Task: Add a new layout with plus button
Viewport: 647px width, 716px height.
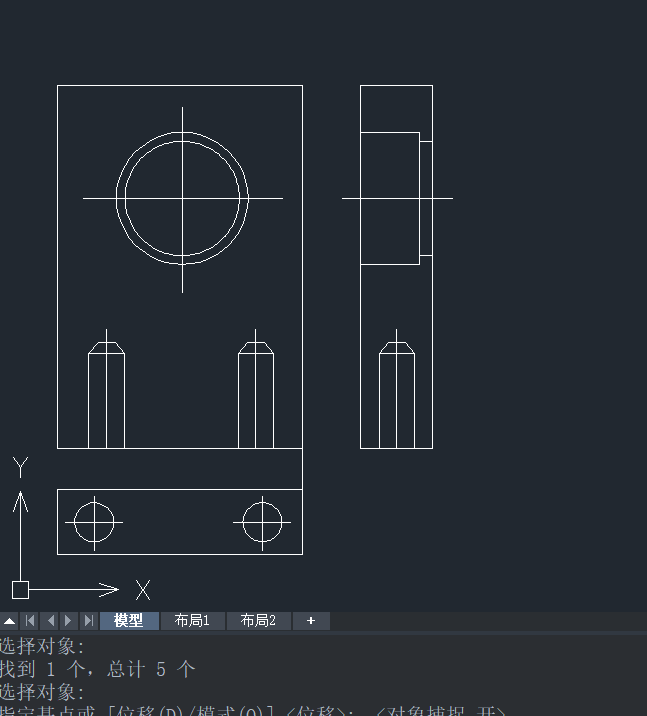Action: coord(311,621)
